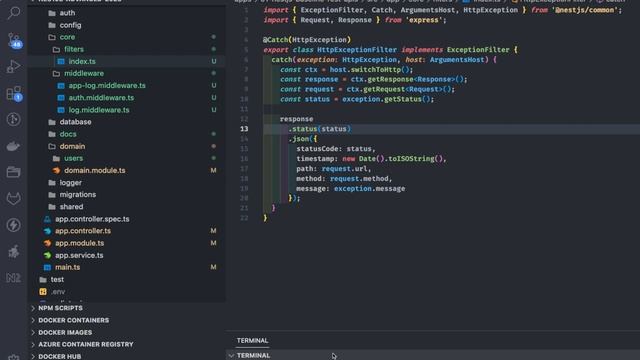Open the Search view in activity bar
640x360 pixels.
tap(13, 13)
